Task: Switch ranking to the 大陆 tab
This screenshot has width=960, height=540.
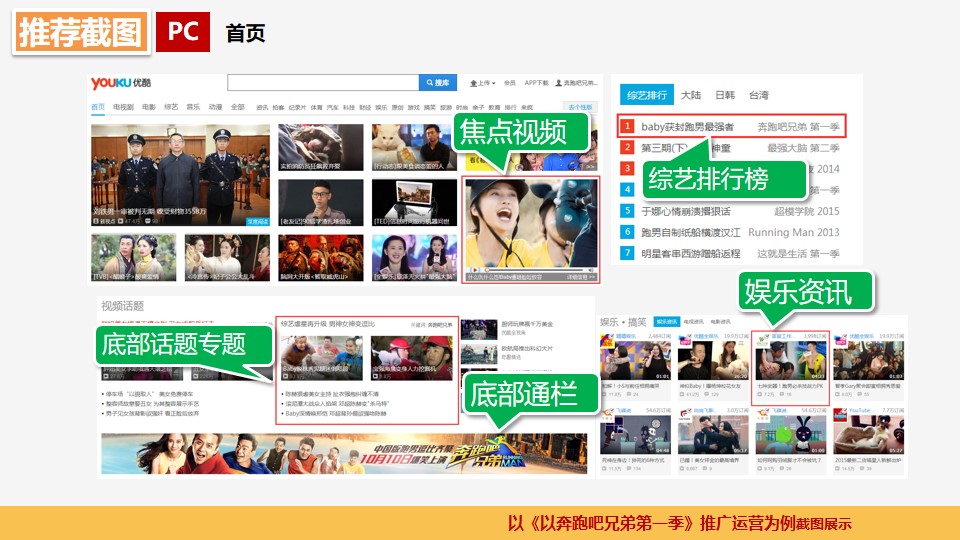Action: [691, 95]
